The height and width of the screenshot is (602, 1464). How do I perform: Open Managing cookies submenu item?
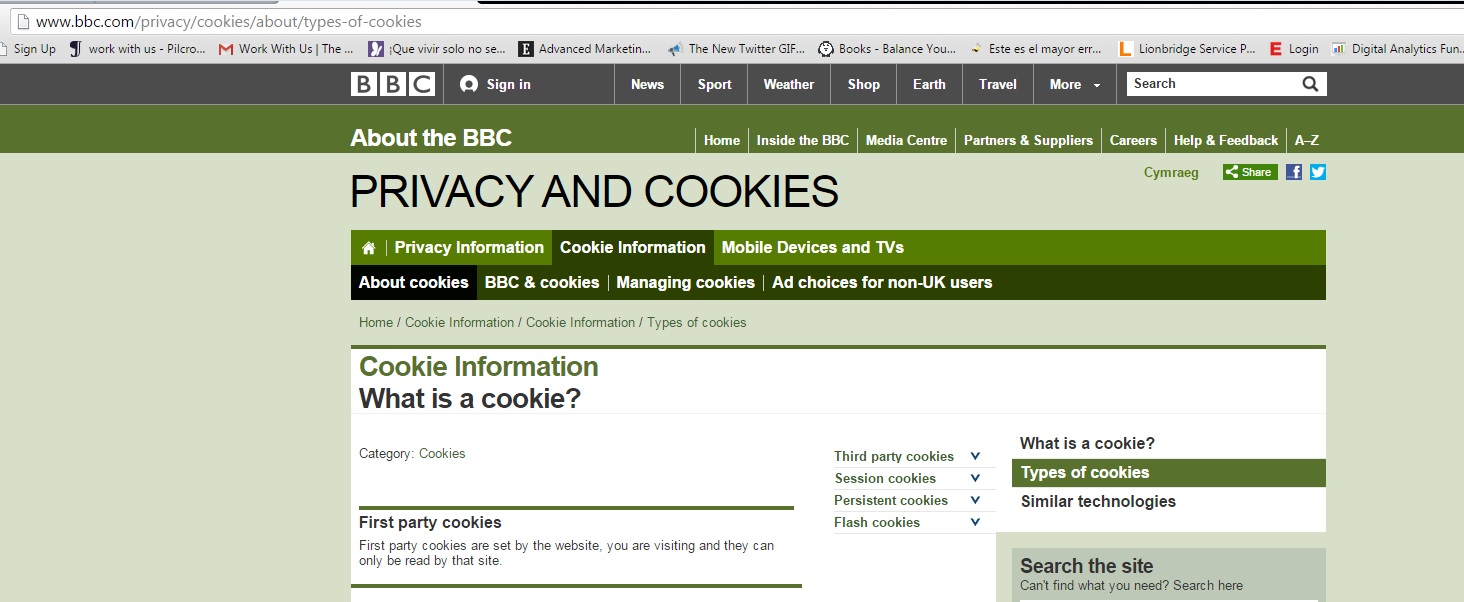(685, 282)
